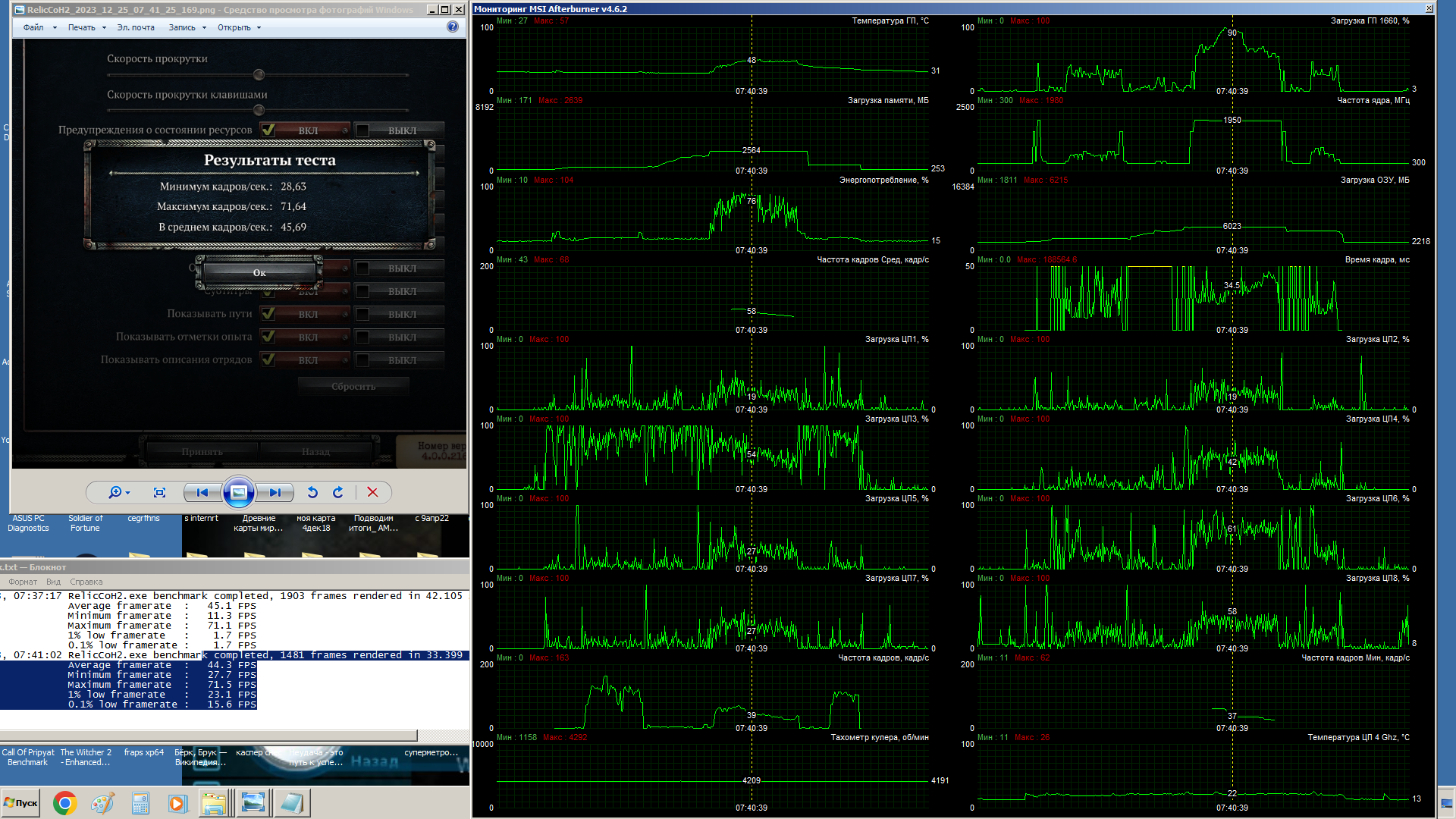Go to next photo in viewer
Viewport: 1456px width, 819px height.
[x=275, y=492]
